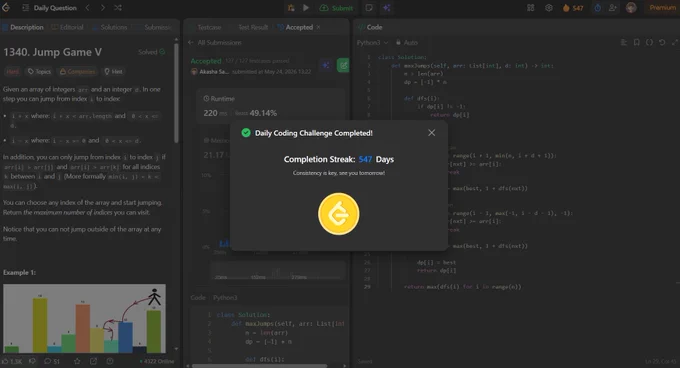Screen dimensions: 680x368
Task: Click the share icon below description
Action: click(x=93, y=361)
